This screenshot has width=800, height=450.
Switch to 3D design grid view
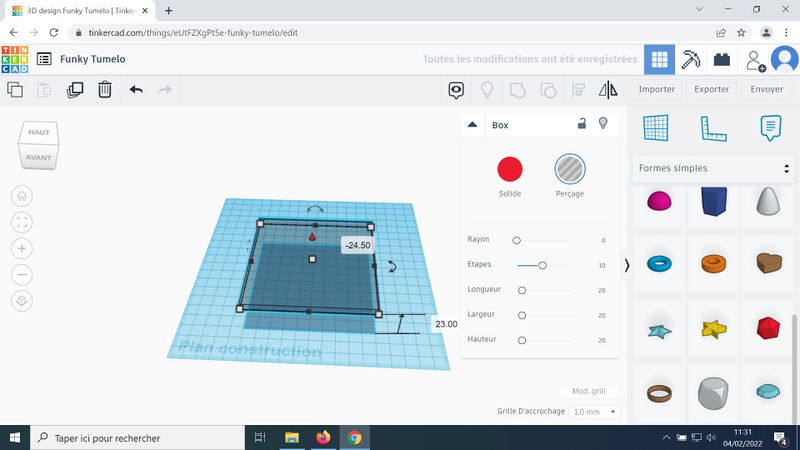[659, 59]
